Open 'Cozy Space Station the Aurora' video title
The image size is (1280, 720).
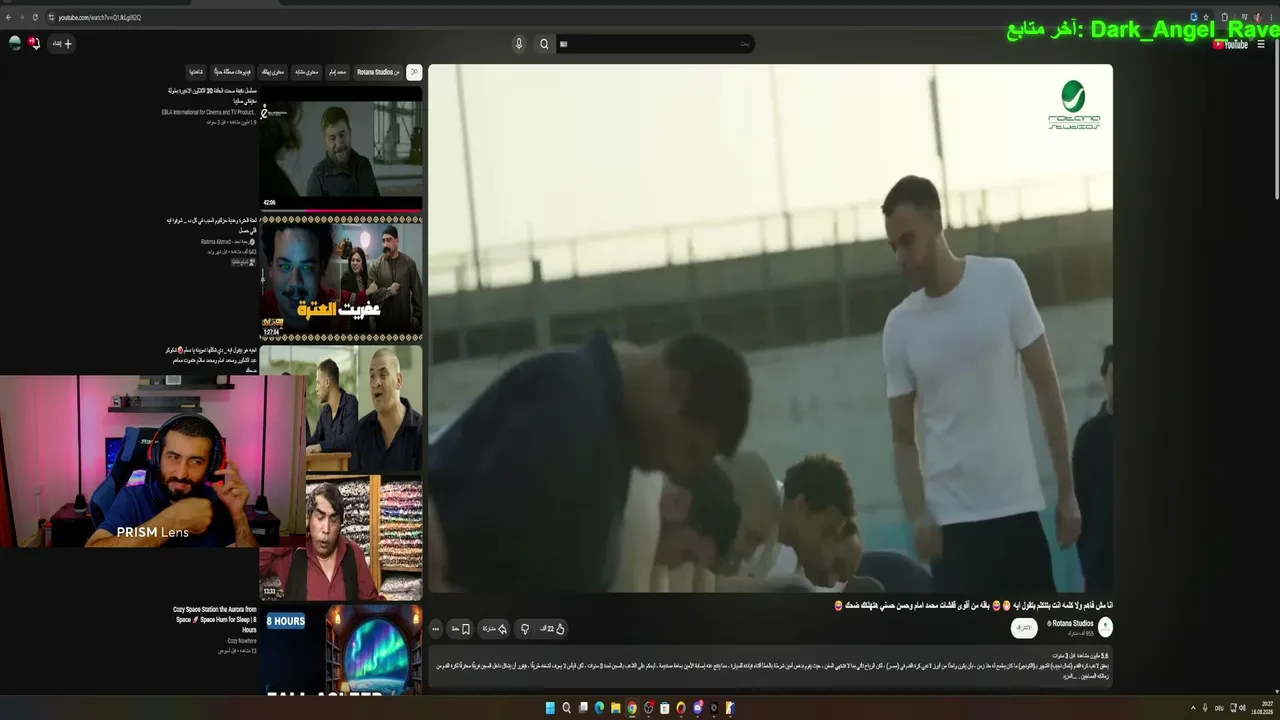point(215,619)
